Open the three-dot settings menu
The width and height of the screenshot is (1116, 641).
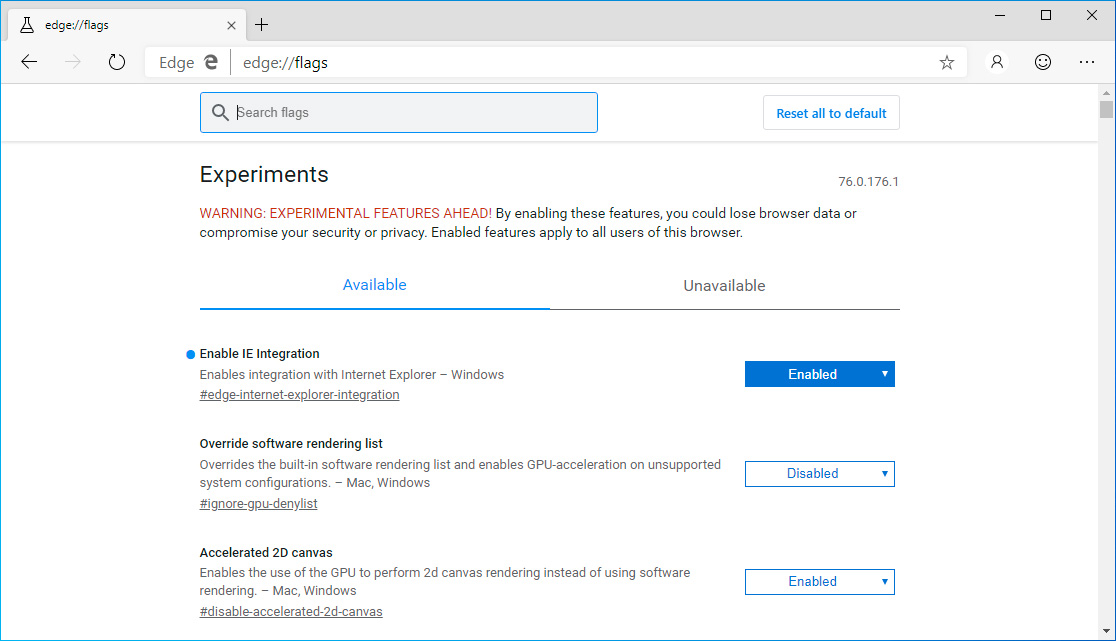[1089, 62]
